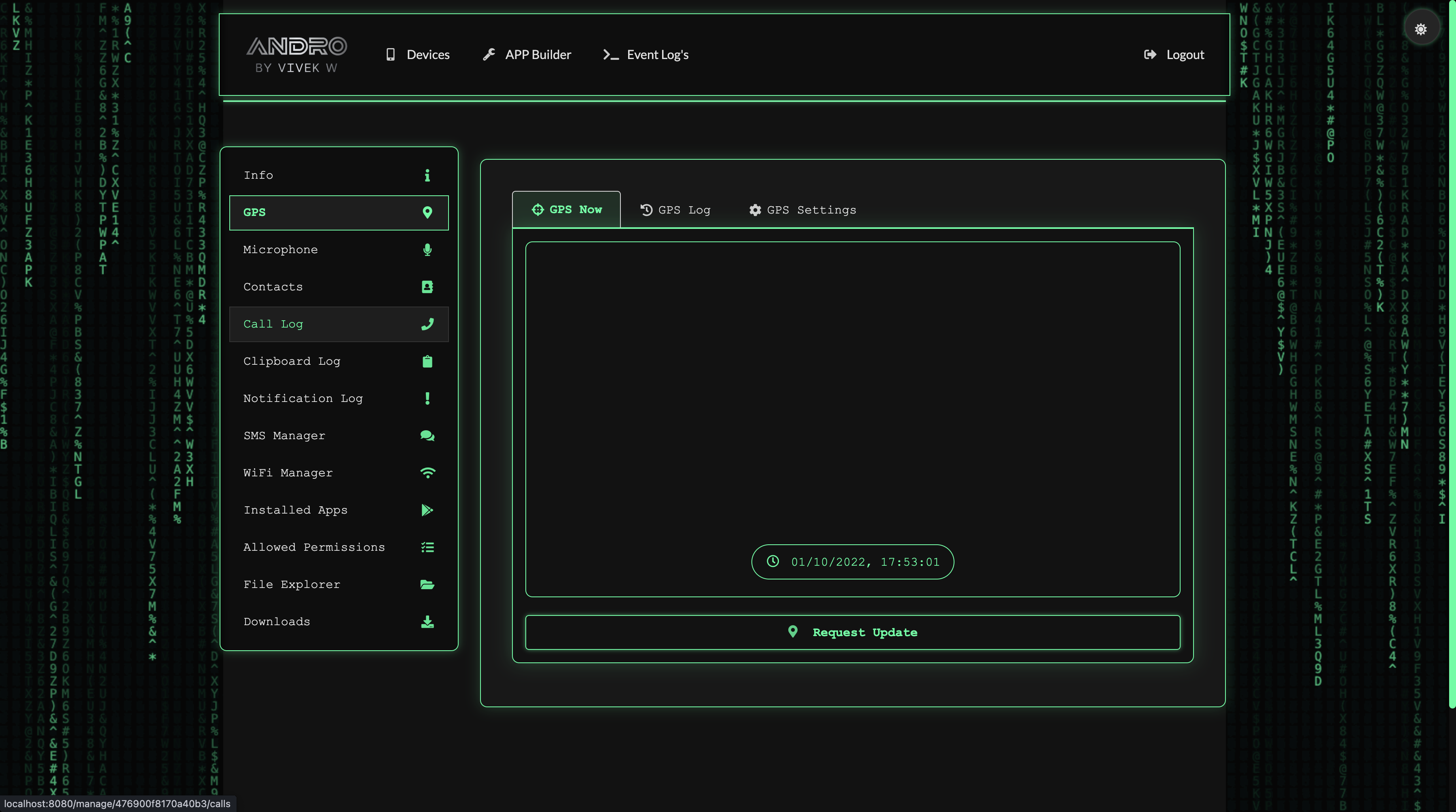
Task: Log out using the Logout link
Action: click(1174, 55)
